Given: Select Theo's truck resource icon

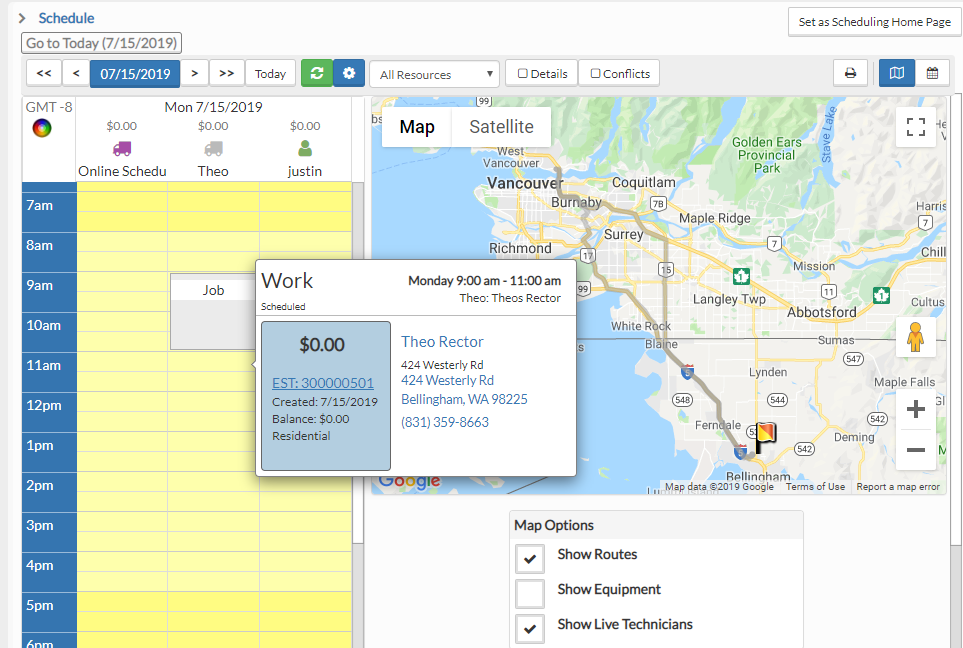Looking at the screenshot, I should (x=212, y=147).
